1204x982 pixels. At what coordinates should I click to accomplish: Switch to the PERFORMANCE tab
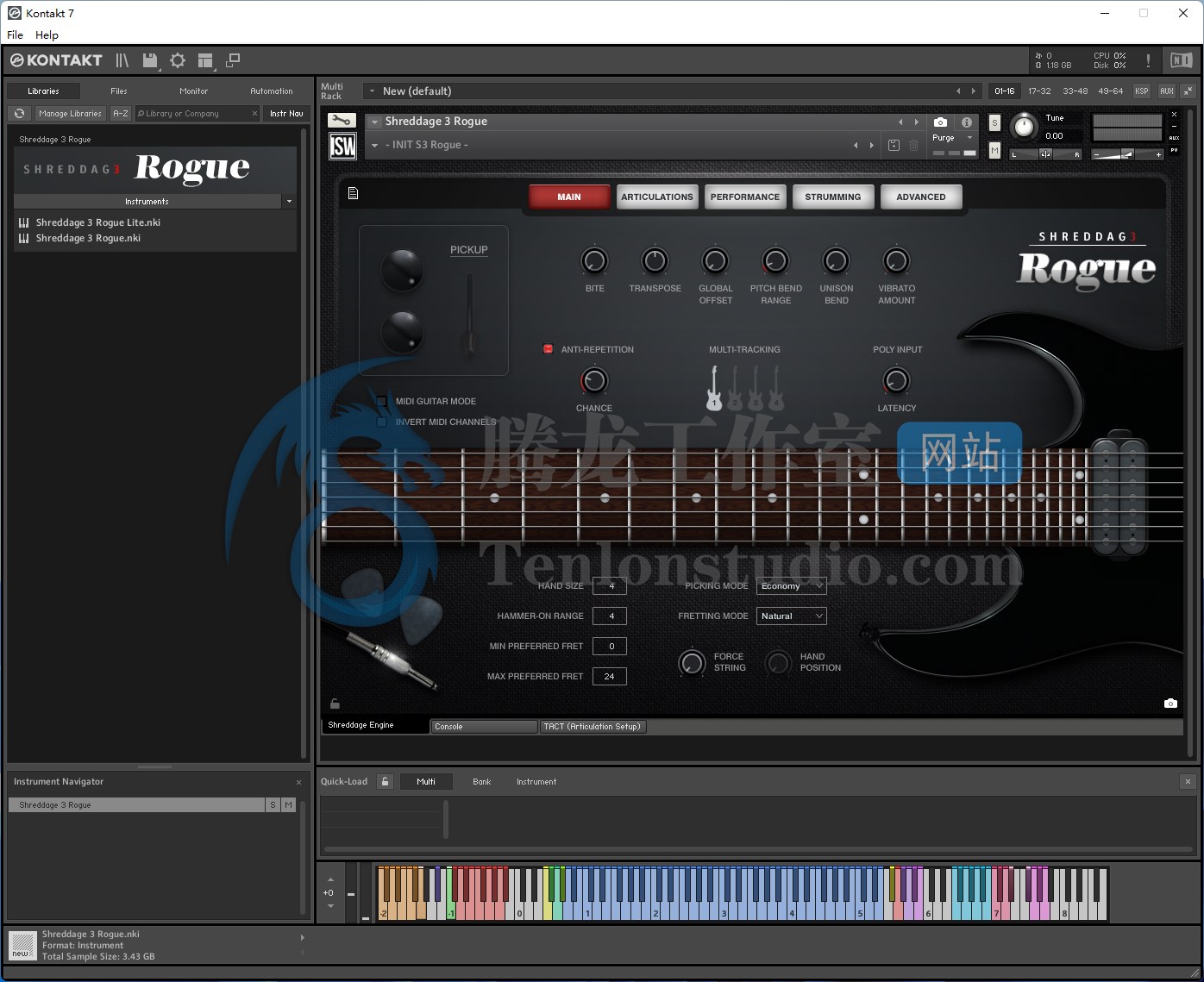pos(745,197)
